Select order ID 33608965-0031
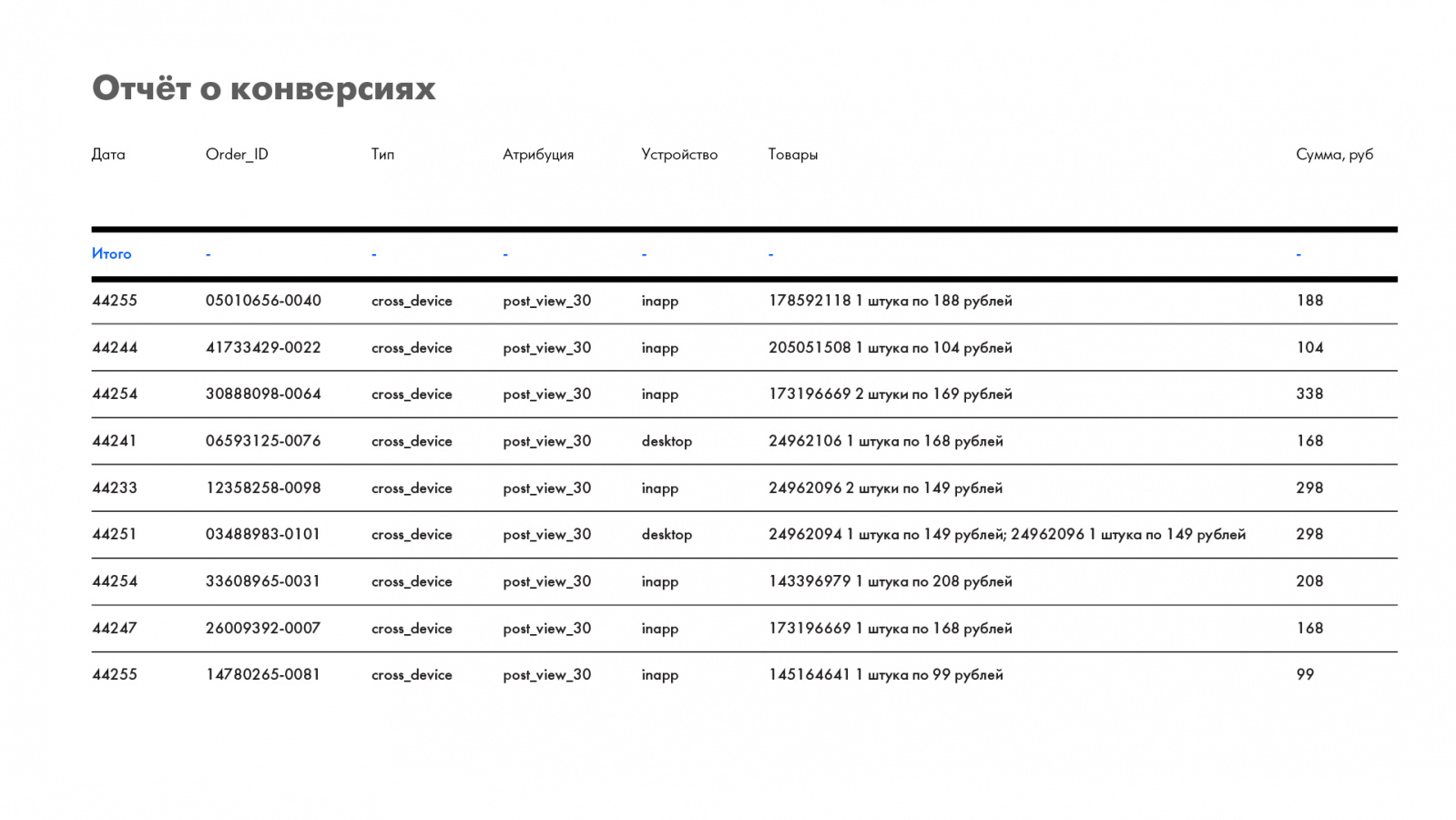This screenshot has height=820, width=1456. click(x=263, y=581)
